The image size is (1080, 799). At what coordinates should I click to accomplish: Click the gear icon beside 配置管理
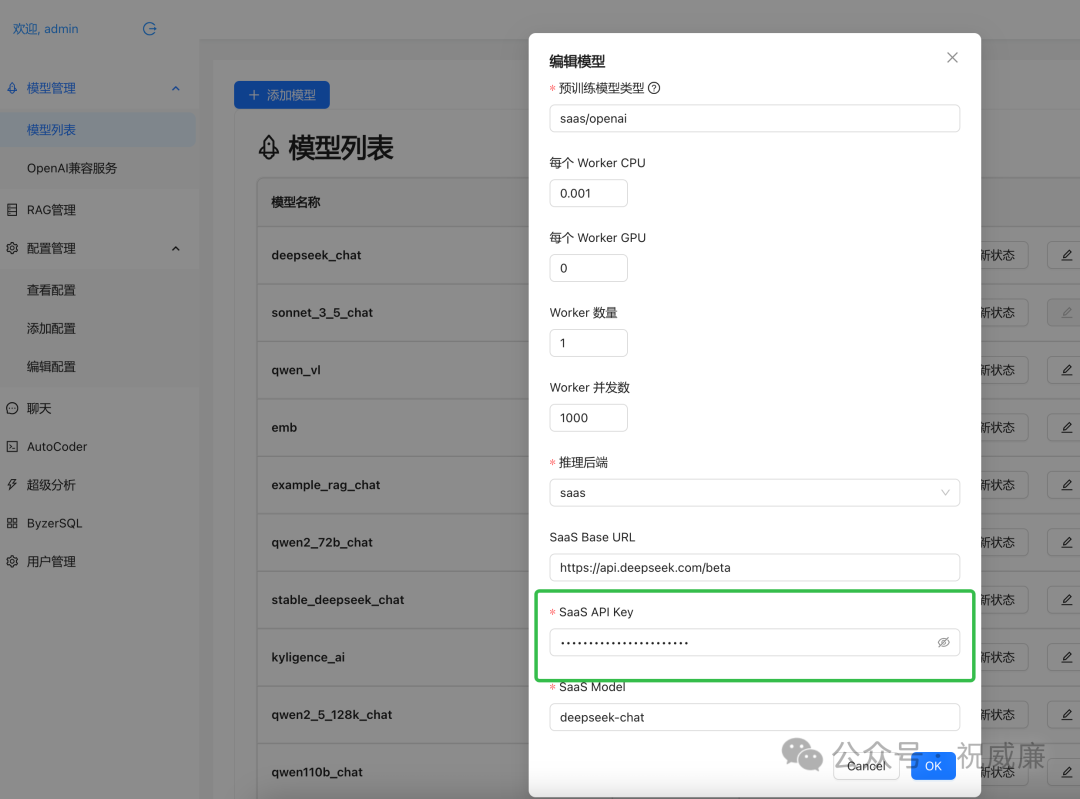12,248
